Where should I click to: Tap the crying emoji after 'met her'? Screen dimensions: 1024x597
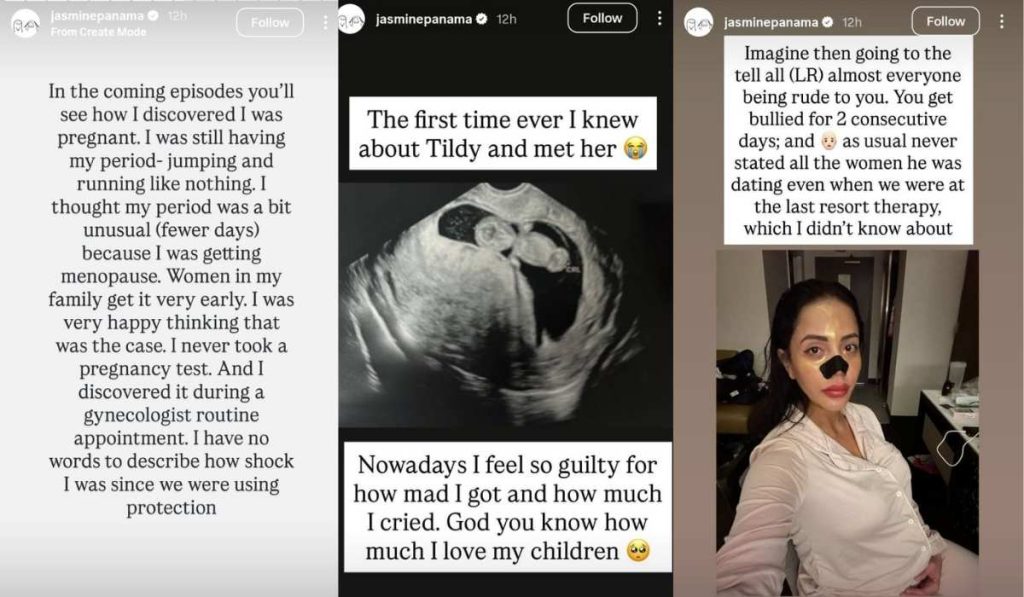[x=635, y=148]
